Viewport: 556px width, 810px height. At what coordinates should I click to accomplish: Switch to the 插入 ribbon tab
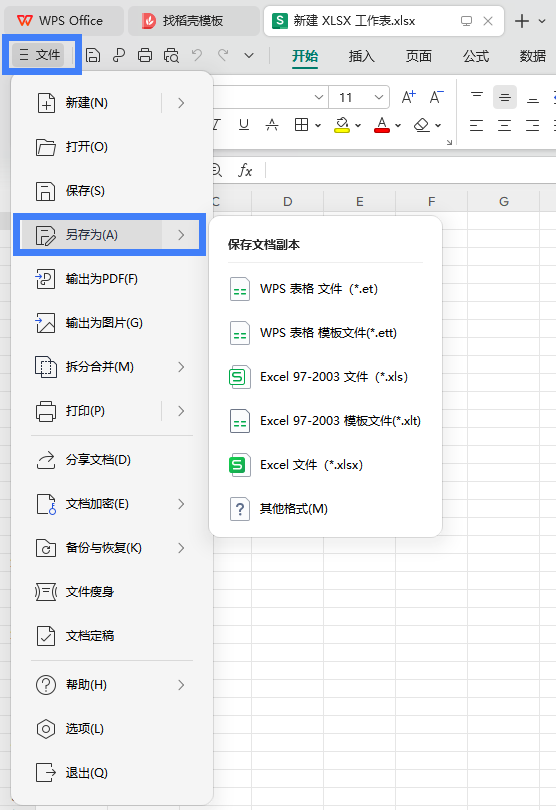pos(361,56)
